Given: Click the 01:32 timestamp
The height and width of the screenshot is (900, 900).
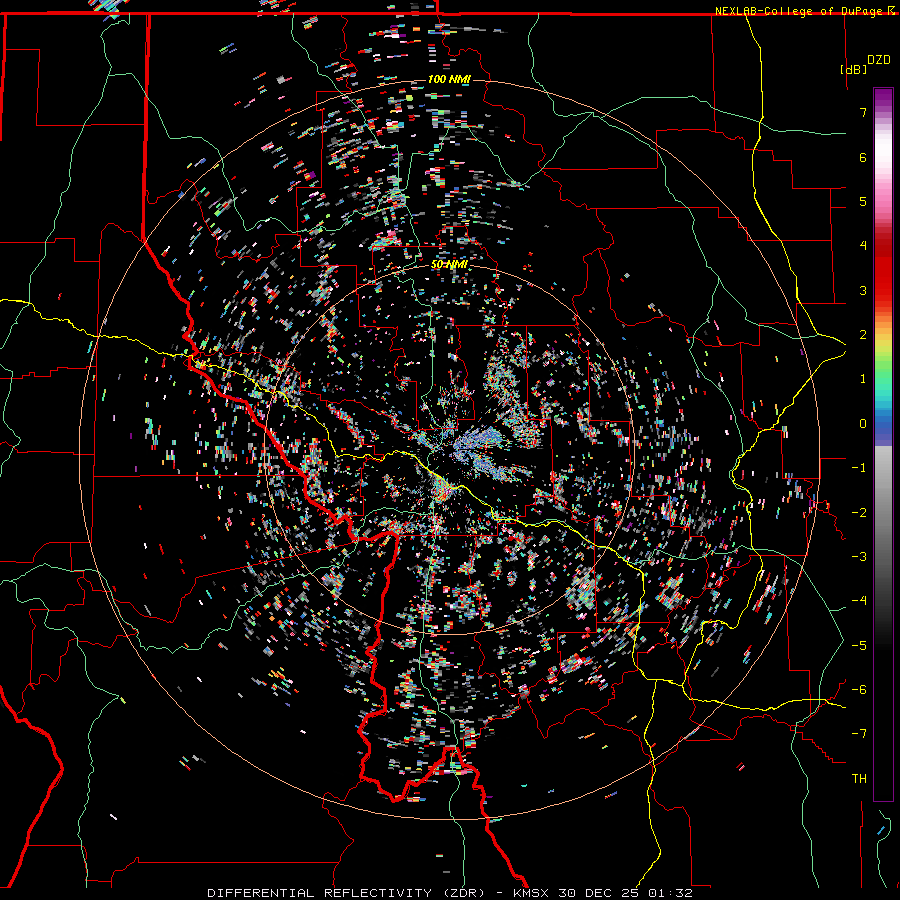Looking at the screenshot, I should click(x=670, y=893).
